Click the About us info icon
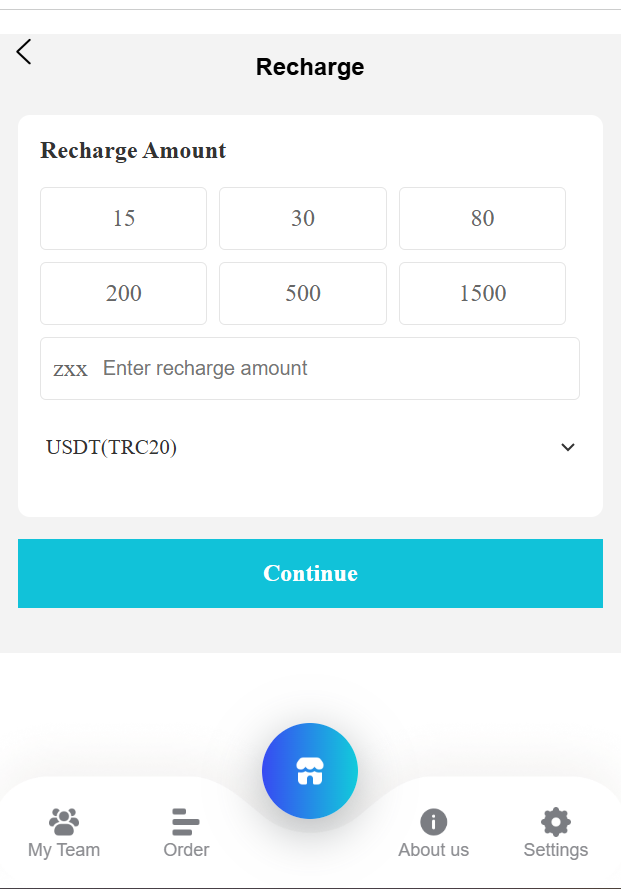Screen dimensions: 621x889 click(x=433, y=822)
